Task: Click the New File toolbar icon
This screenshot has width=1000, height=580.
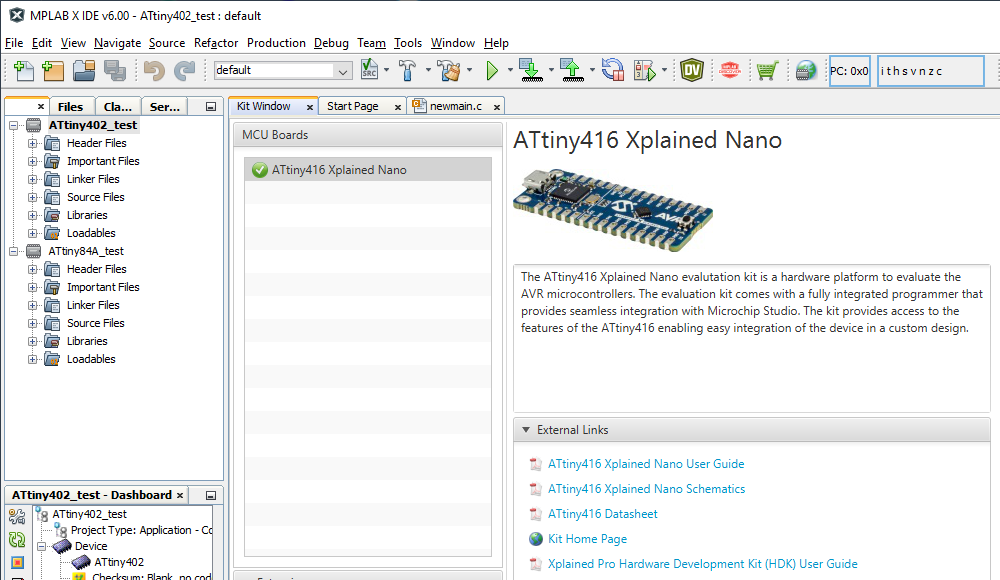Action: point(24,70)
